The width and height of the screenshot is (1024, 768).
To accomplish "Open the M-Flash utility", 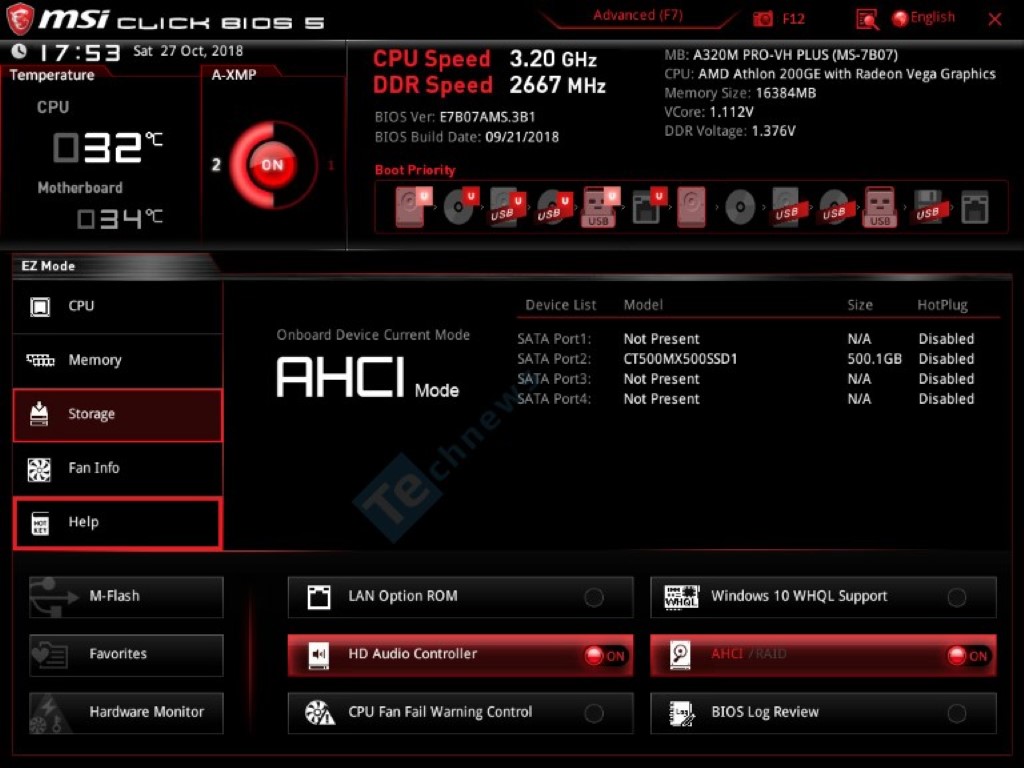I will click(x=126, y=596).
